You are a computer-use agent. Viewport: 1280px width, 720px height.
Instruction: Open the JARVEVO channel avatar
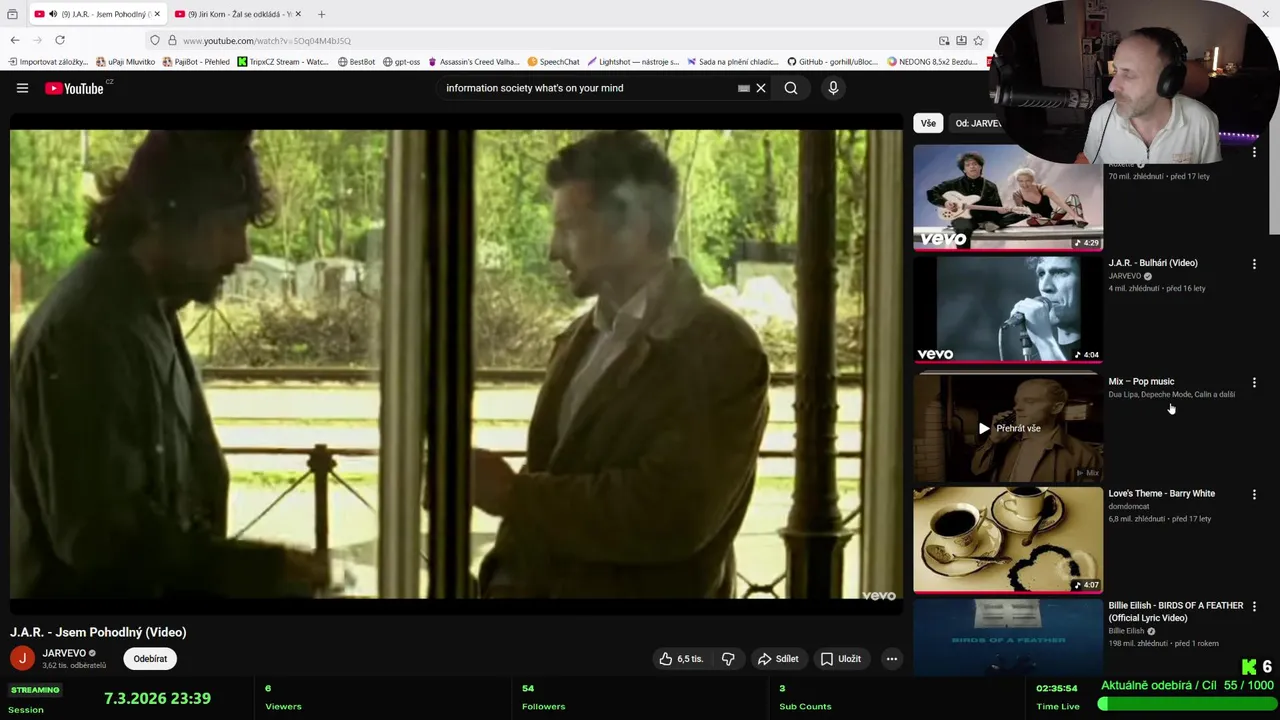point(22,658)
